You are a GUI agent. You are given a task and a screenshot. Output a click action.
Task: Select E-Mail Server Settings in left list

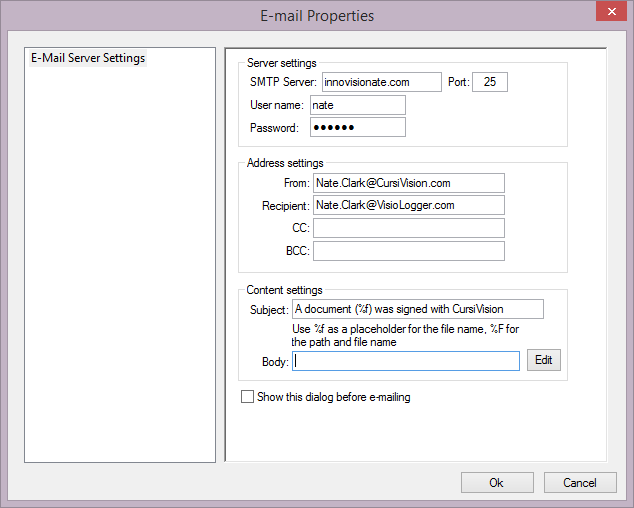pos(88,58)
